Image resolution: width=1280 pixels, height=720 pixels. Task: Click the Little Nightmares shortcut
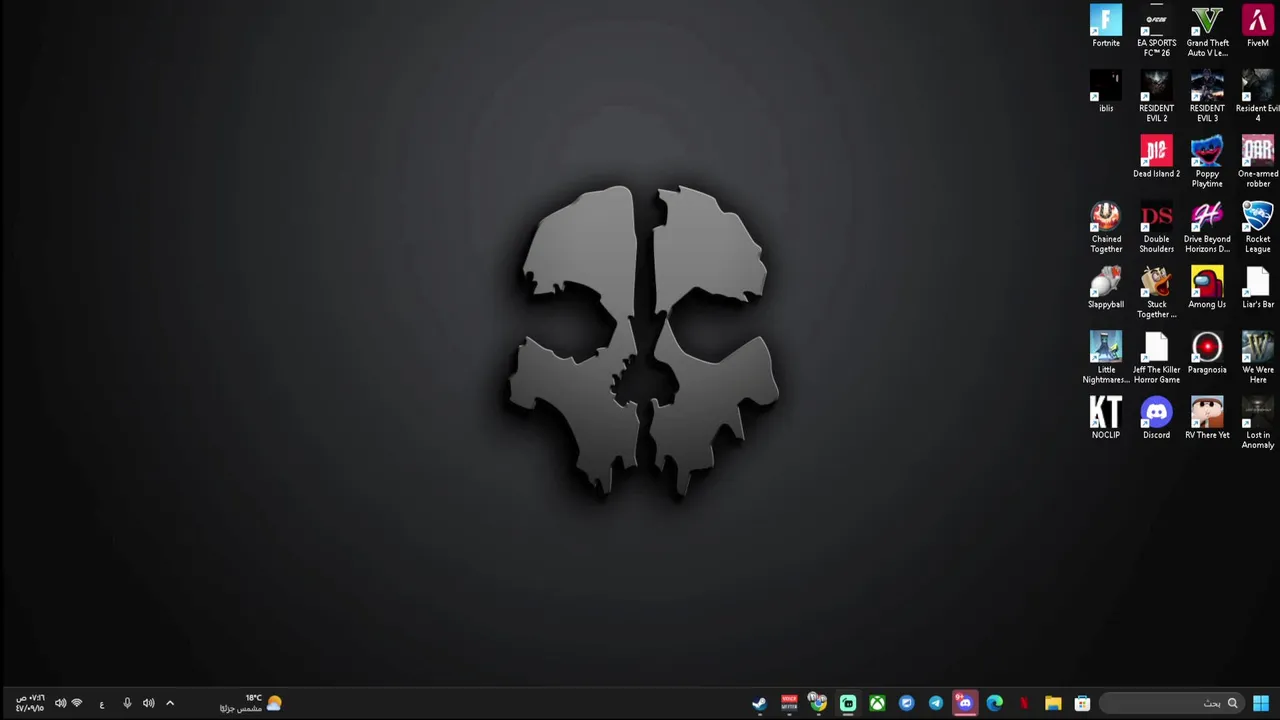point(1106,358)
